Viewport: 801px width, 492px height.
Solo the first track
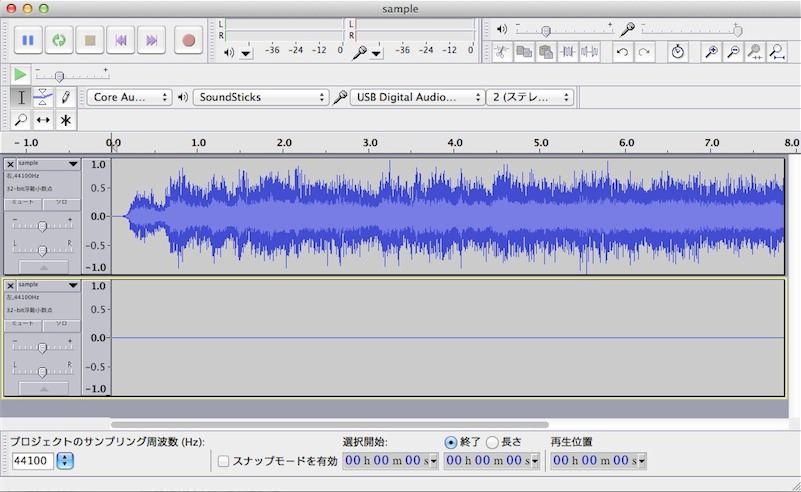(x=61, y=203)
